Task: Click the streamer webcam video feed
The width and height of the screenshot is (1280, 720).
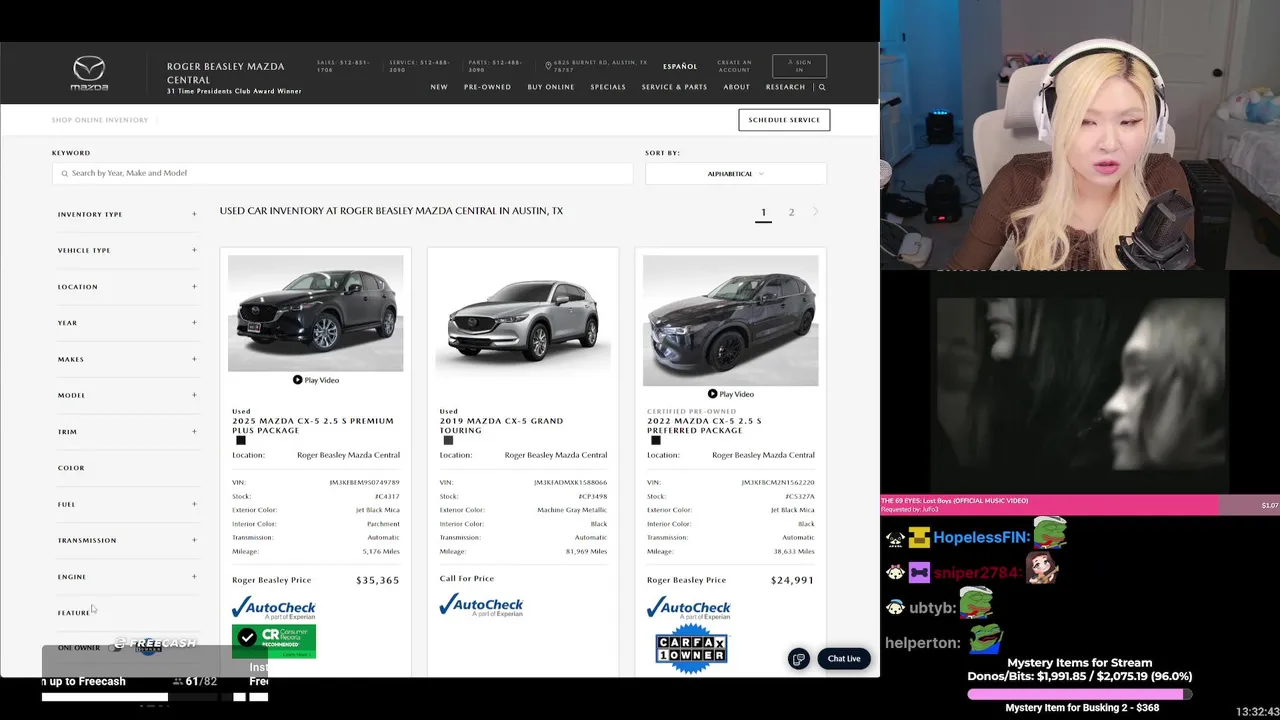Action: [1080, 135]
